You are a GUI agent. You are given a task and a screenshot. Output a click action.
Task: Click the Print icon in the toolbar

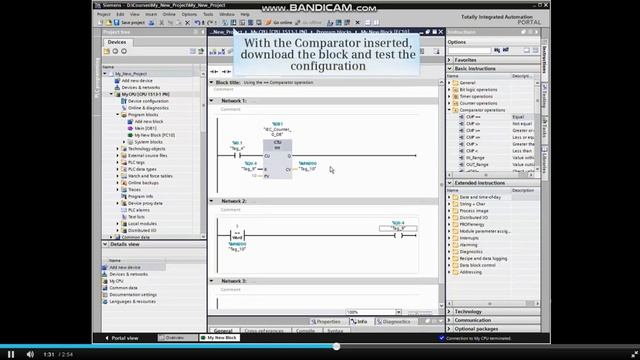pyautogui.click(x=151, y=22)
